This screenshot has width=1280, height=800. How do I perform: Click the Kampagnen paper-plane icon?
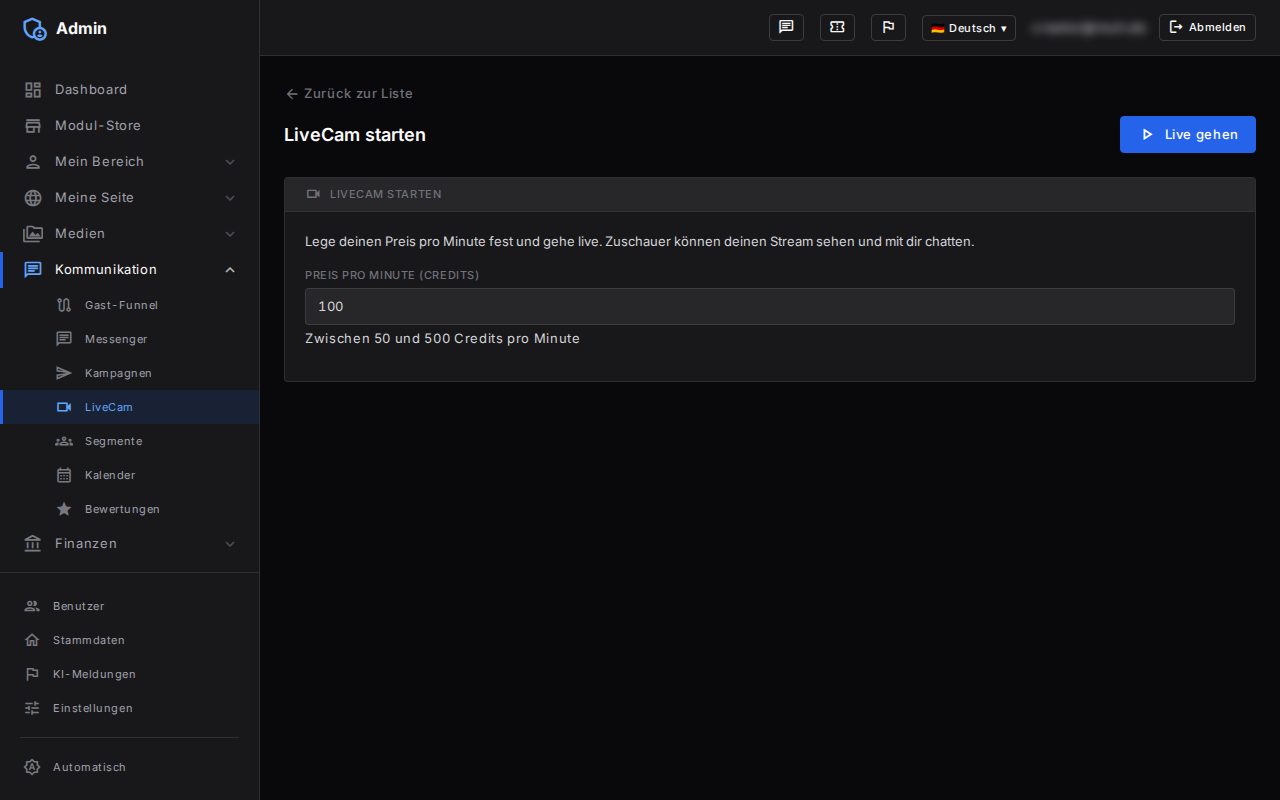pyautogui.click(x=64, y=373)
